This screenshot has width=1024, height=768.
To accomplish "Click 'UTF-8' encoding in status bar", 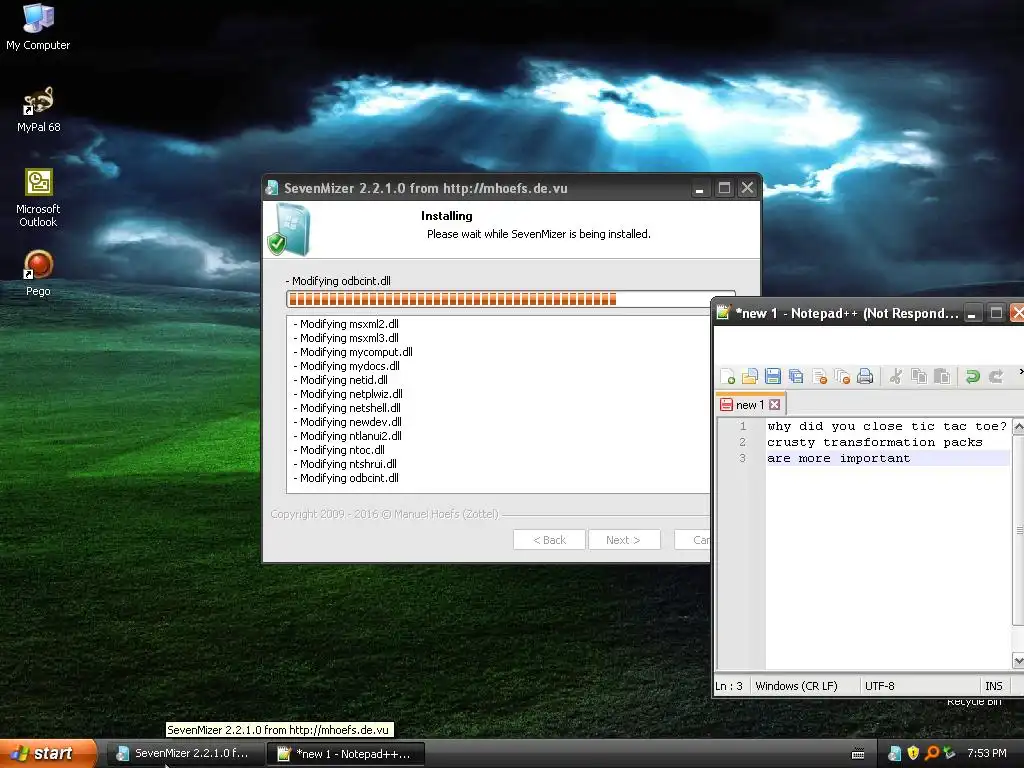I will pos(880,686).
